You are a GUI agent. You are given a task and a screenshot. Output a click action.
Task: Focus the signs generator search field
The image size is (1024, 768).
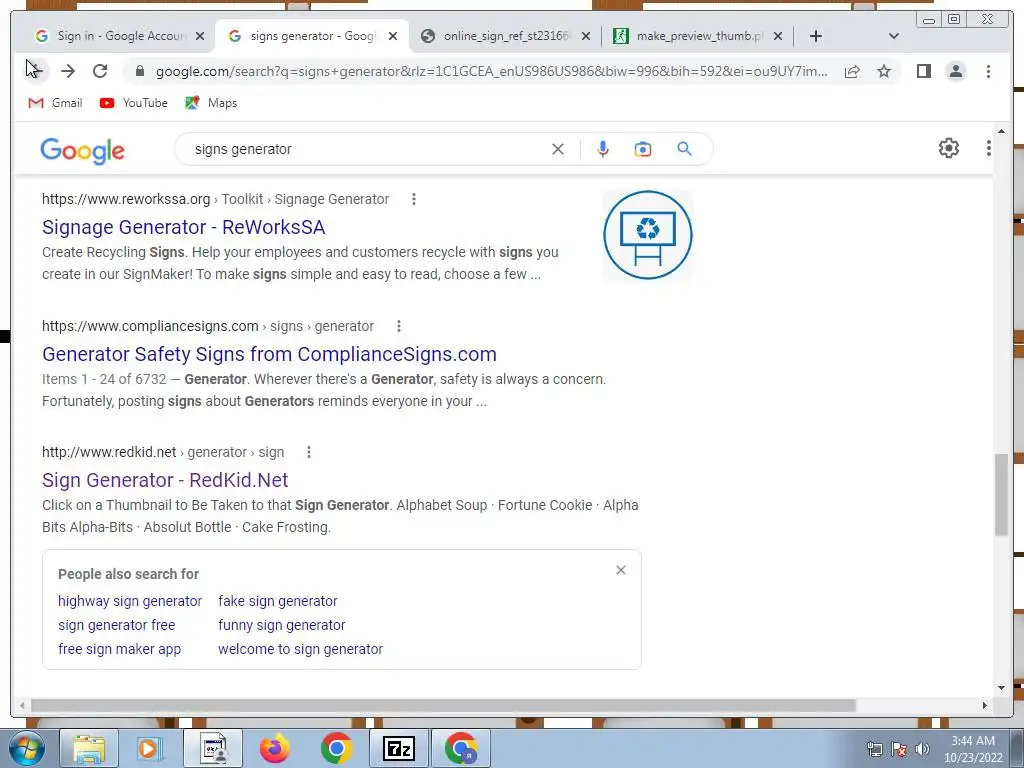[366, 149]
